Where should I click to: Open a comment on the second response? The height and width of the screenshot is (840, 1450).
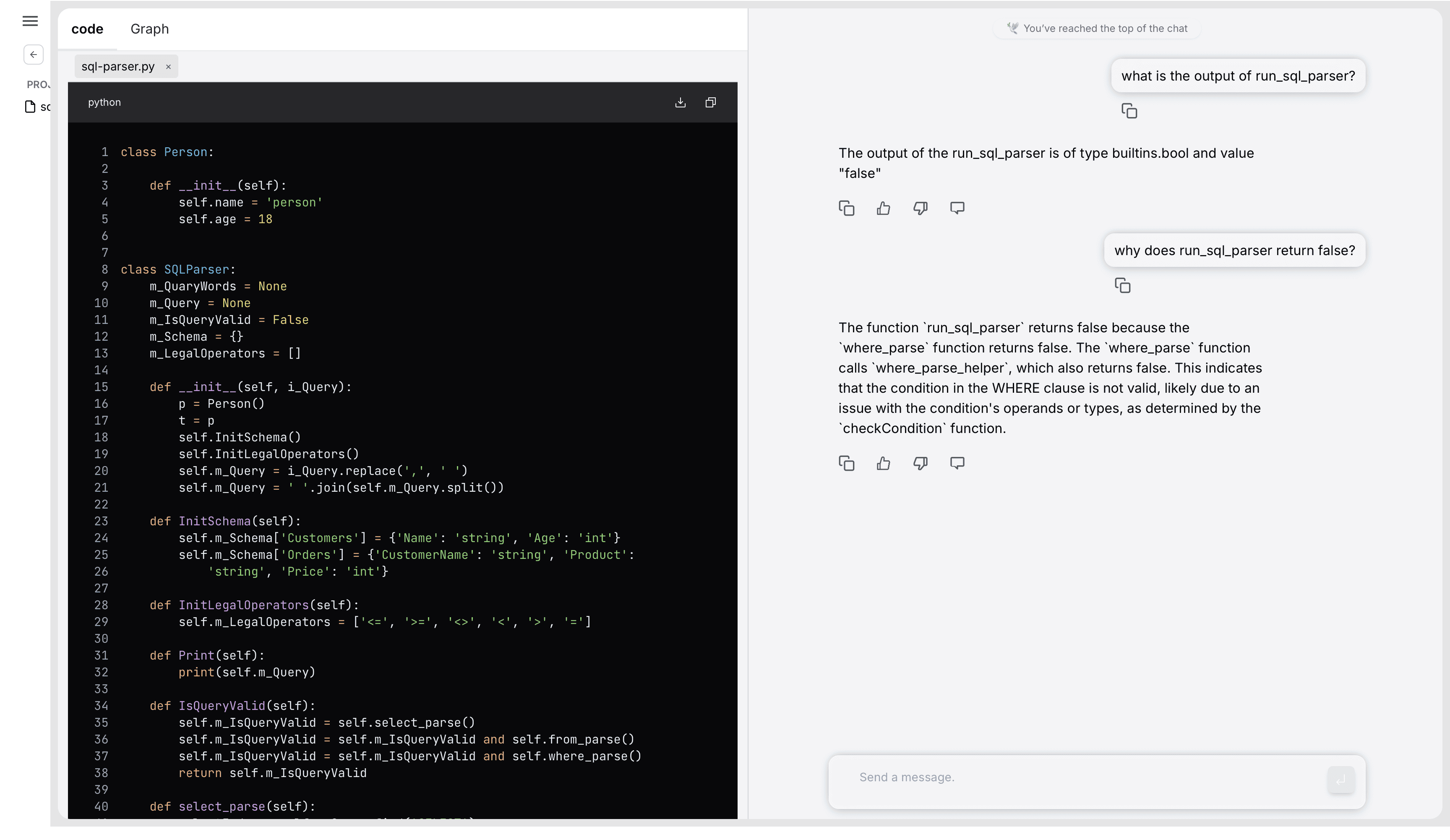pyautogui.click(x=957, y=463)
